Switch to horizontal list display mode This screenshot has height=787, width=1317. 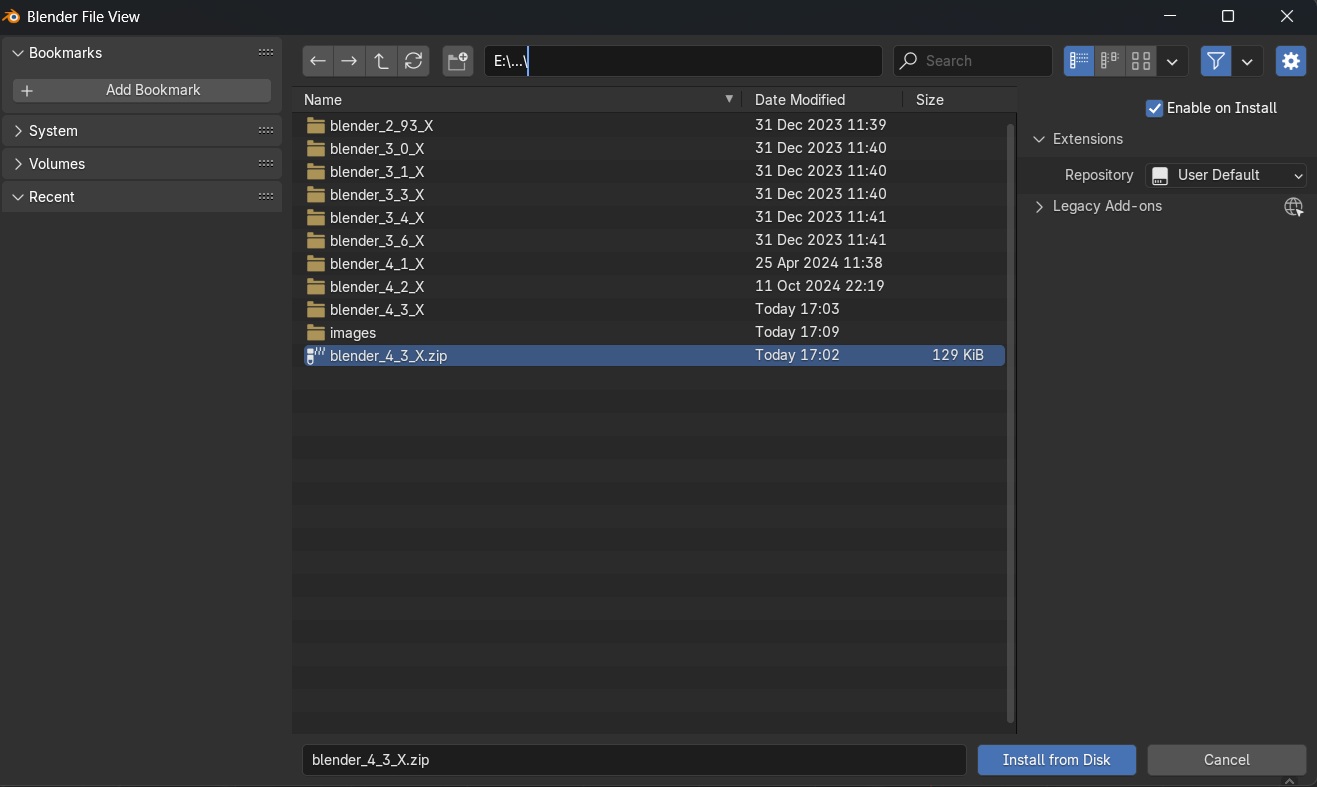(x=1110, y=61)
